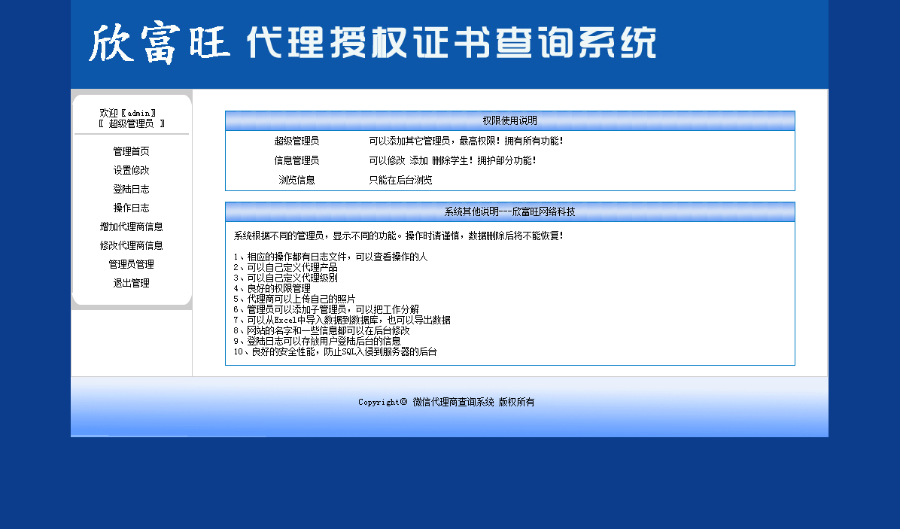Go to 设置修改 in sidebar
Viewport: 900px width, 529px height.
131,170
